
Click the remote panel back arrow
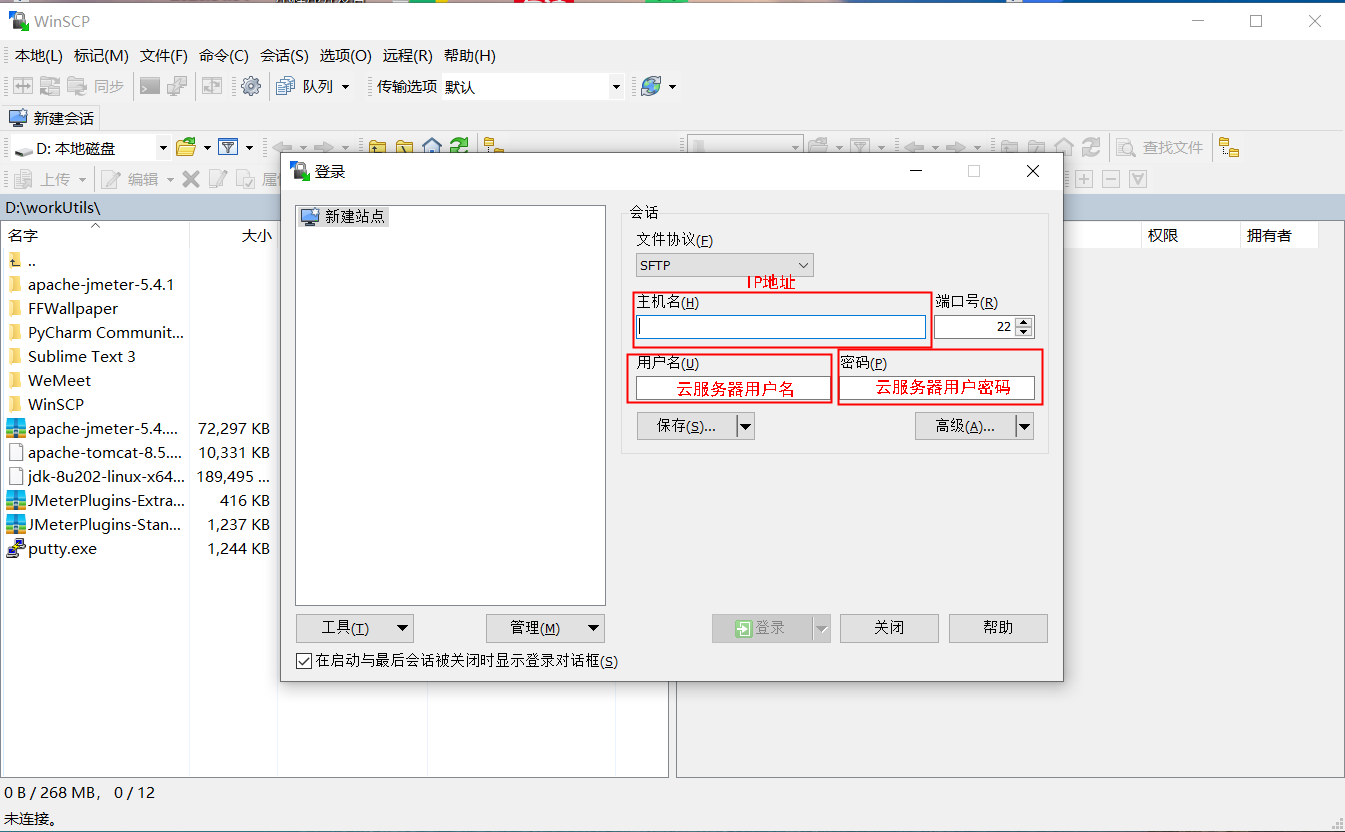(x=913, y=148)
